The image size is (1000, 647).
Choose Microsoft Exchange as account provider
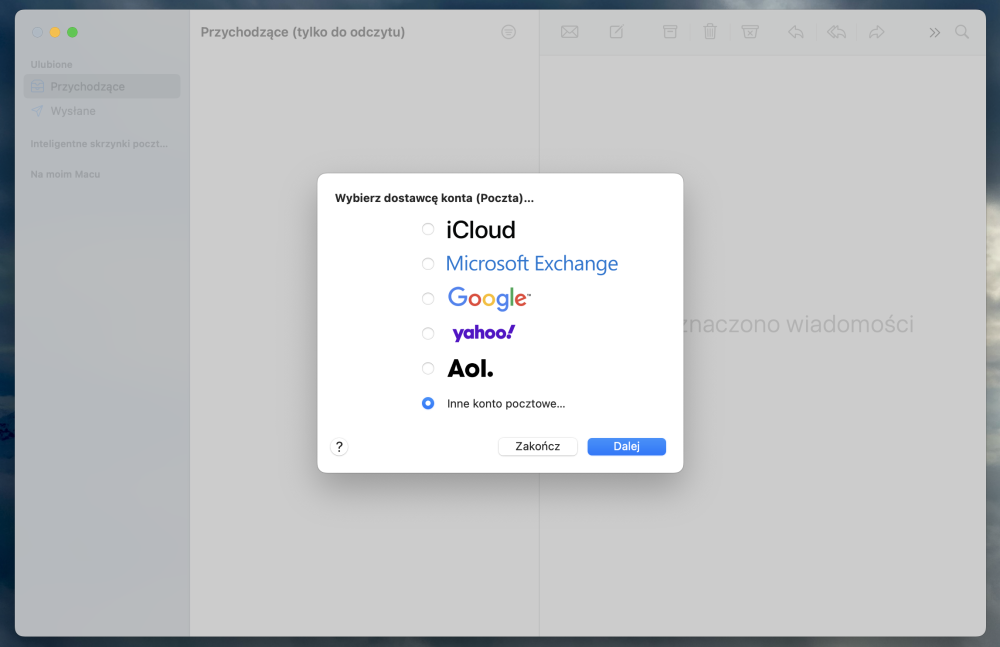(428, 264)
